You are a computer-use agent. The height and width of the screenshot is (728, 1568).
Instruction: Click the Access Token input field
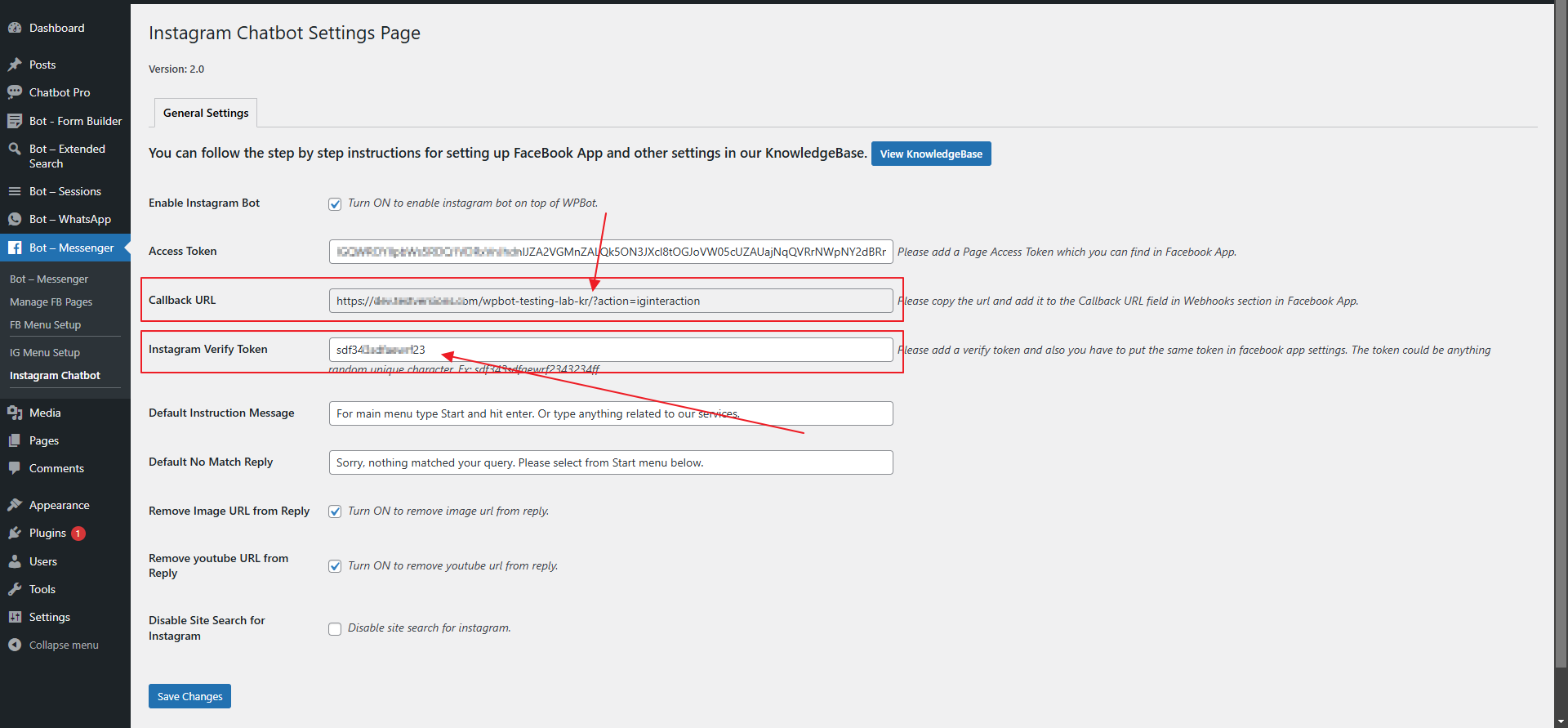click(611, 252)
